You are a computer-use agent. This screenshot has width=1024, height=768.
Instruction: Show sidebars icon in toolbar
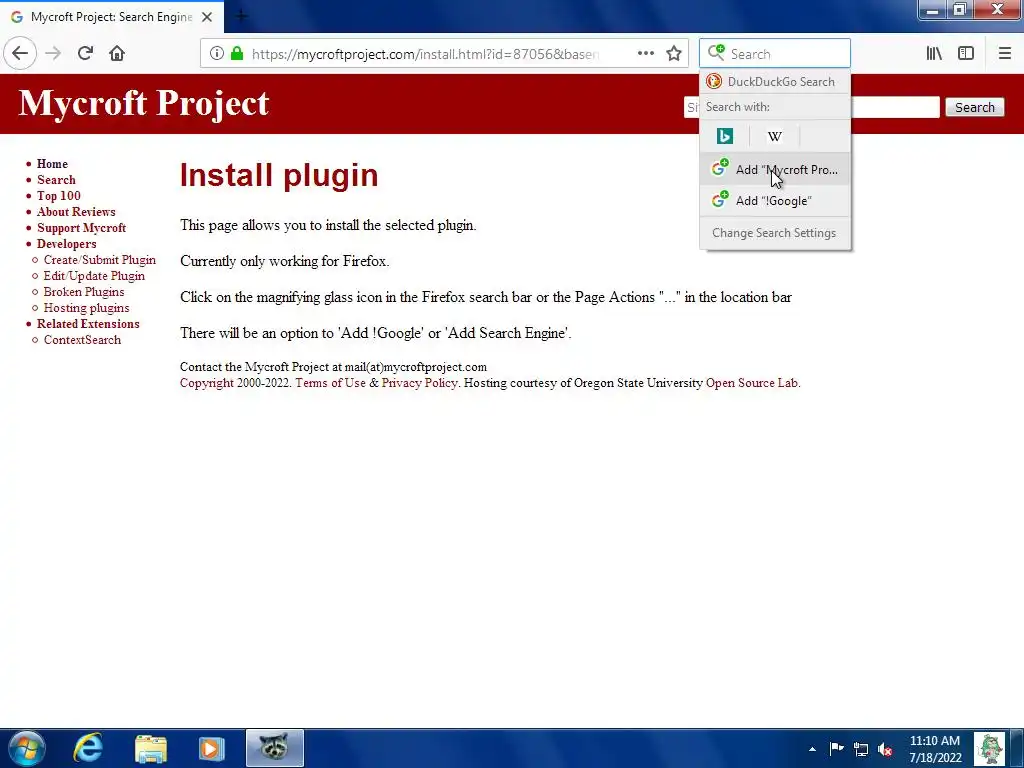point(966,54)
